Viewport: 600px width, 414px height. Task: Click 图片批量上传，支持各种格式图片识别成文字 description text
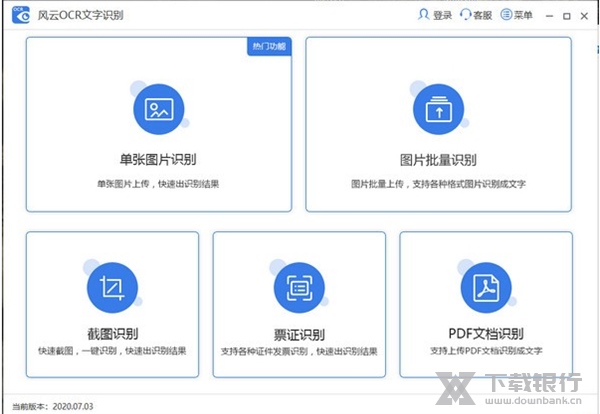tap(439, 184)
